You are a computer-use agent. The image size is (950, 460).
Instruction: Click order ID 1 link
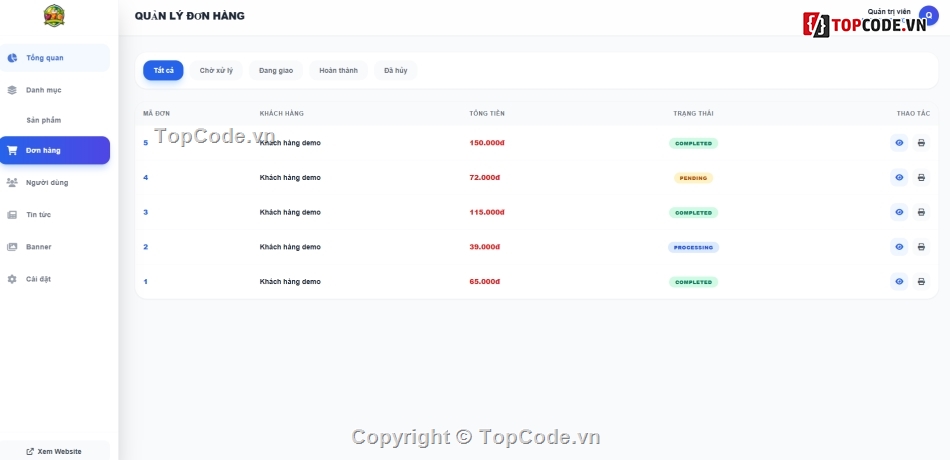pos(145,282)
